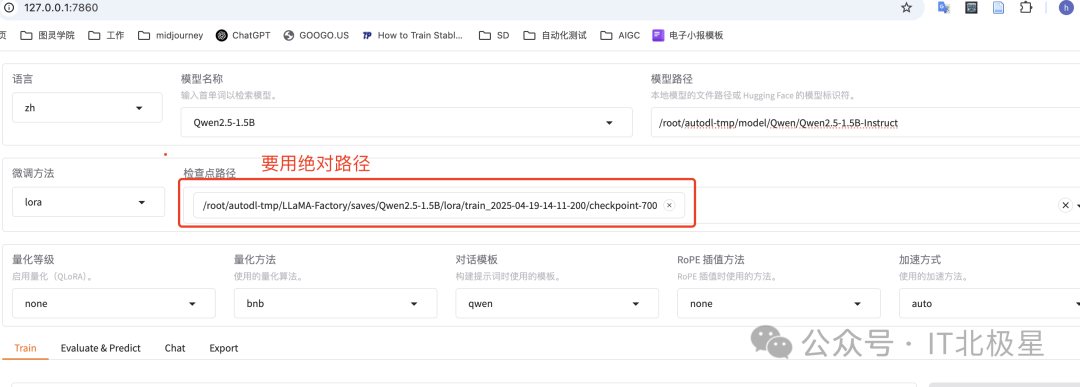Open the SD bookmark folder

[495, 35]
